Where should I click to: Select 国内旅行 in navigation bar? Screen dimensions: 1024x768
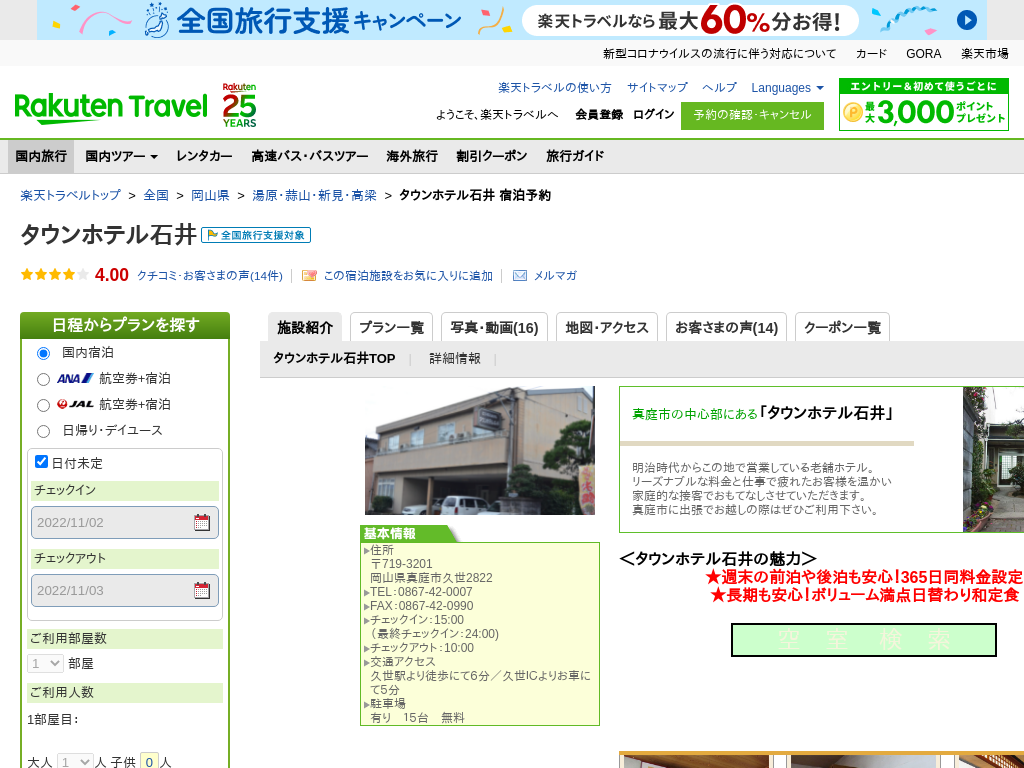41,156
